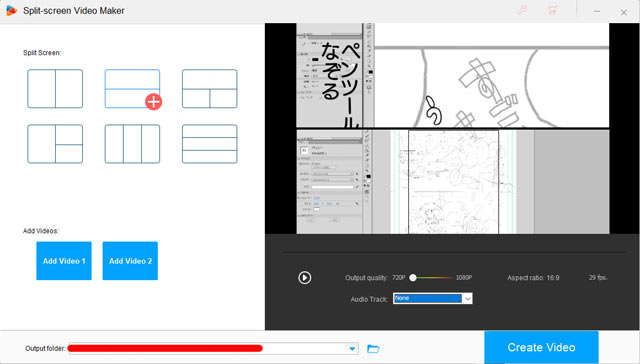
Task: Start rendering with Create Video button
Action: coord(541,347)
